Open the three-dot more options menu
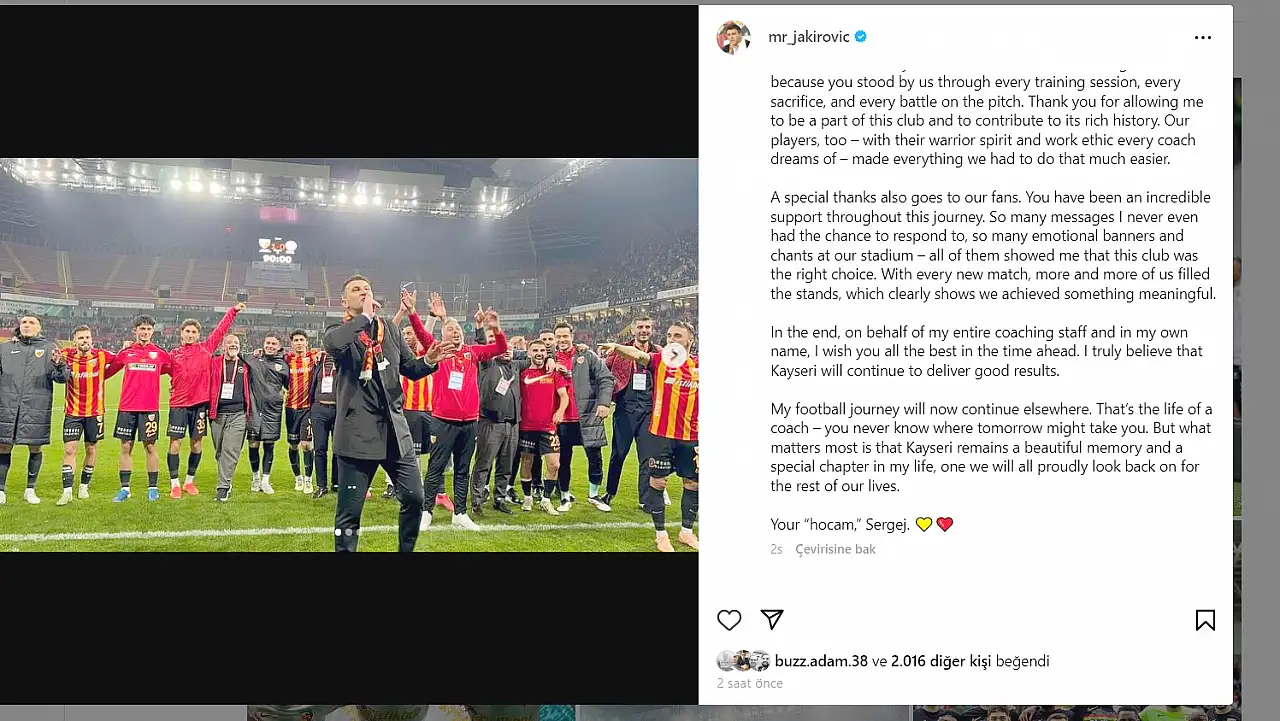1280x721 pixels. coord(1202,38)
